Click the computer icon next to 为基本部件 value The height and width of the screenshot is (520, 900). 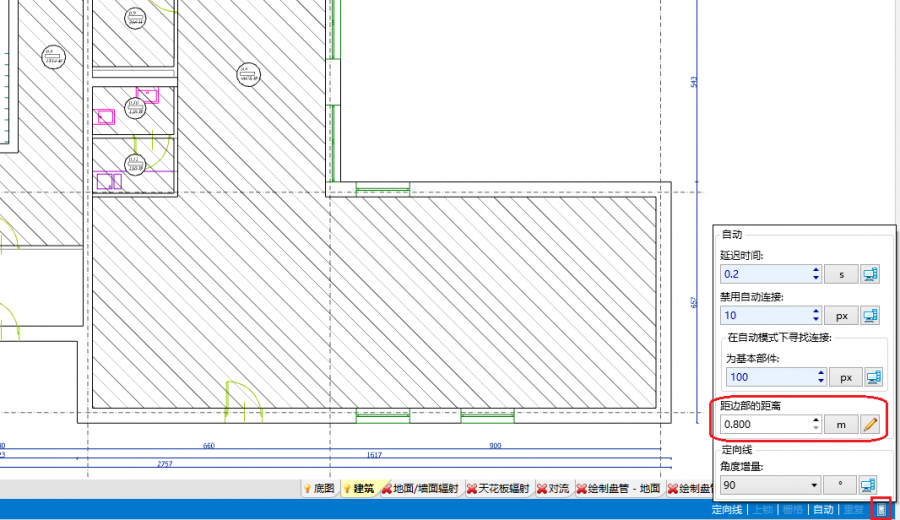[872, 377]
